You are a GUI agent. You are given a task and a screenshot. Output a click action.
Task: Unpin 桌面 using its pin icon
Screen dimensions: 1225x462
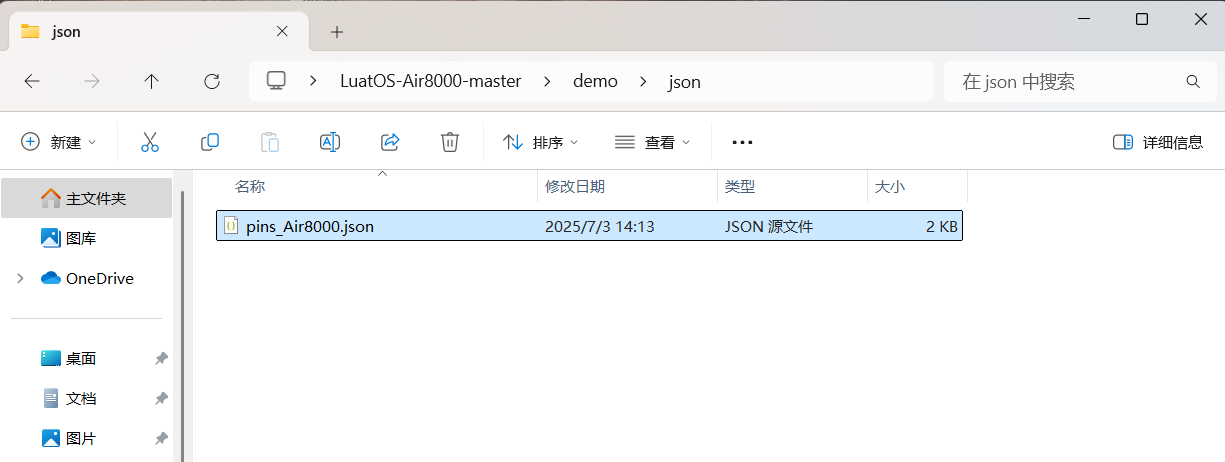161,358
